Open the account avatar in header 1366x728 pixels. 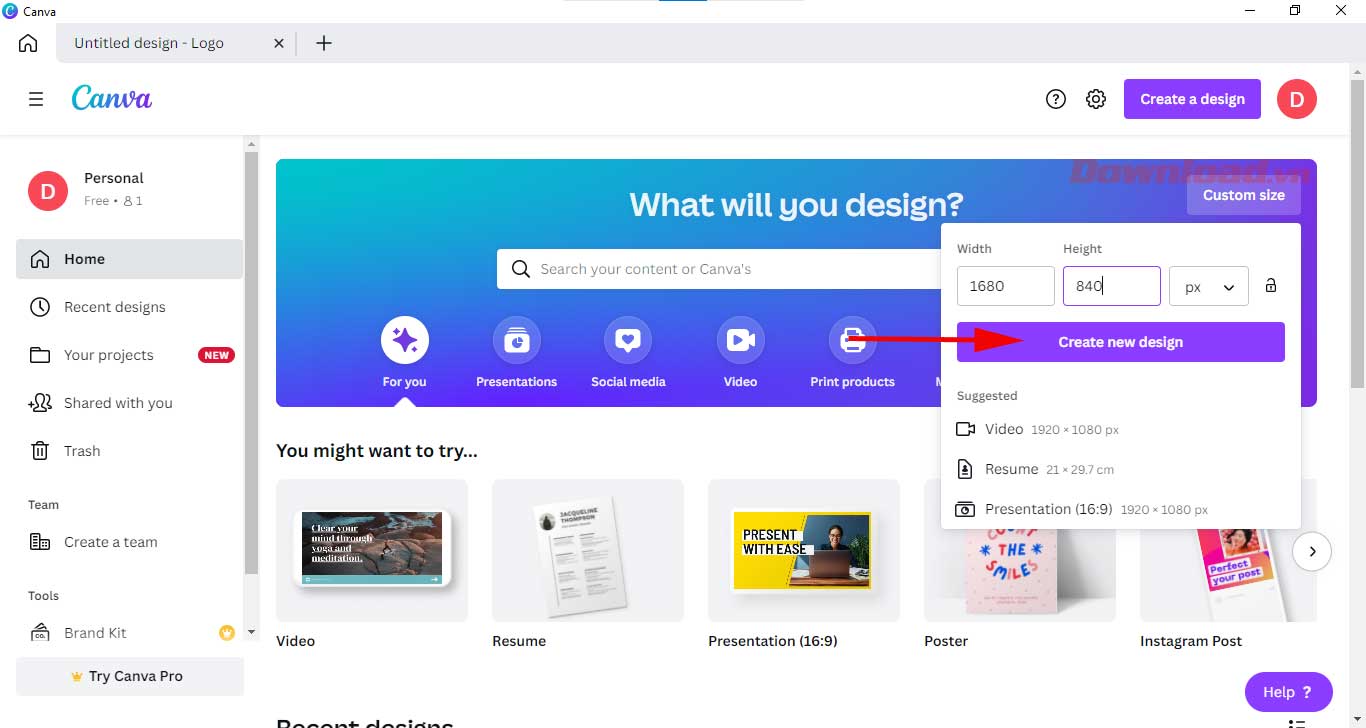(1297, 99)
